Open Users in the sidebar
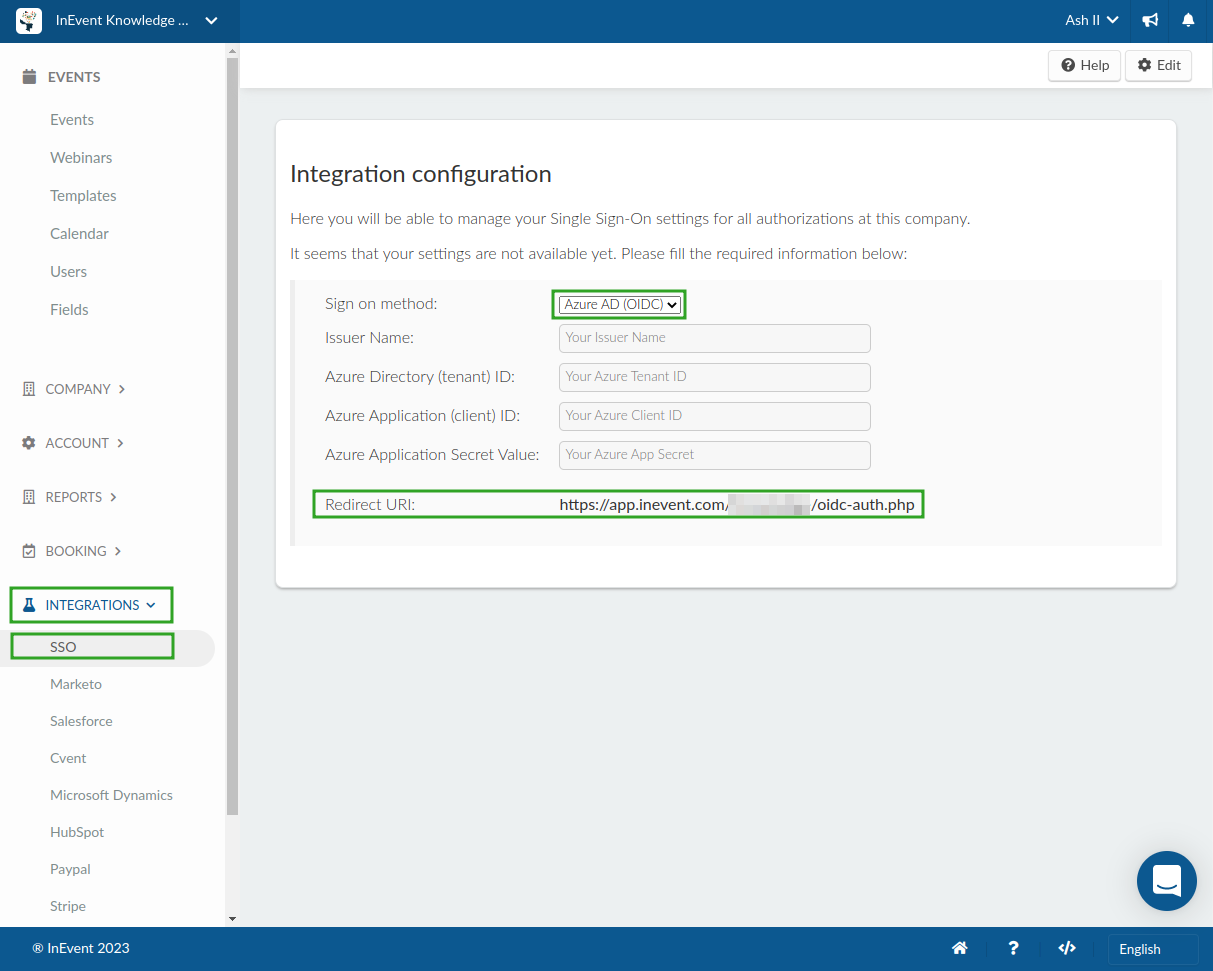Image resolution: width=1213 pixels, height=971 pixels. (68, 272)
